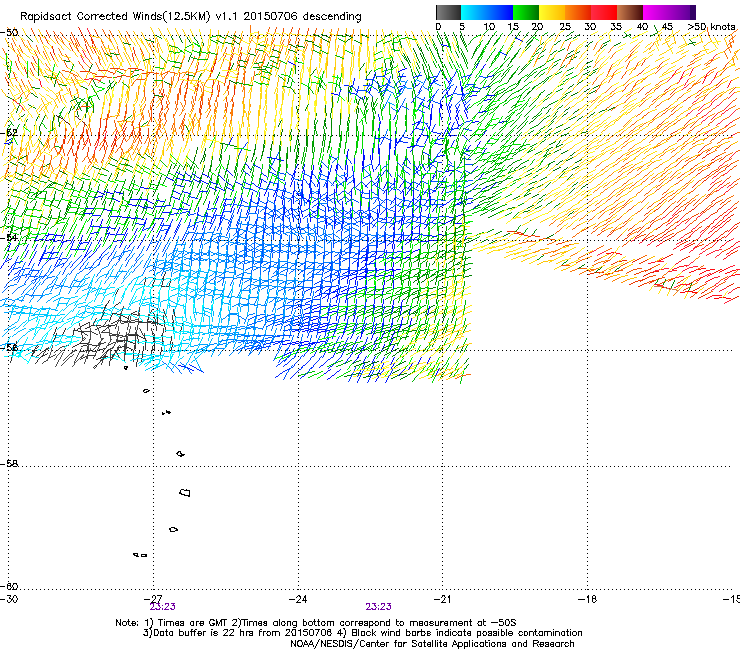
Task: Click the '25' legend scale label
Action: tap(565, 27)
